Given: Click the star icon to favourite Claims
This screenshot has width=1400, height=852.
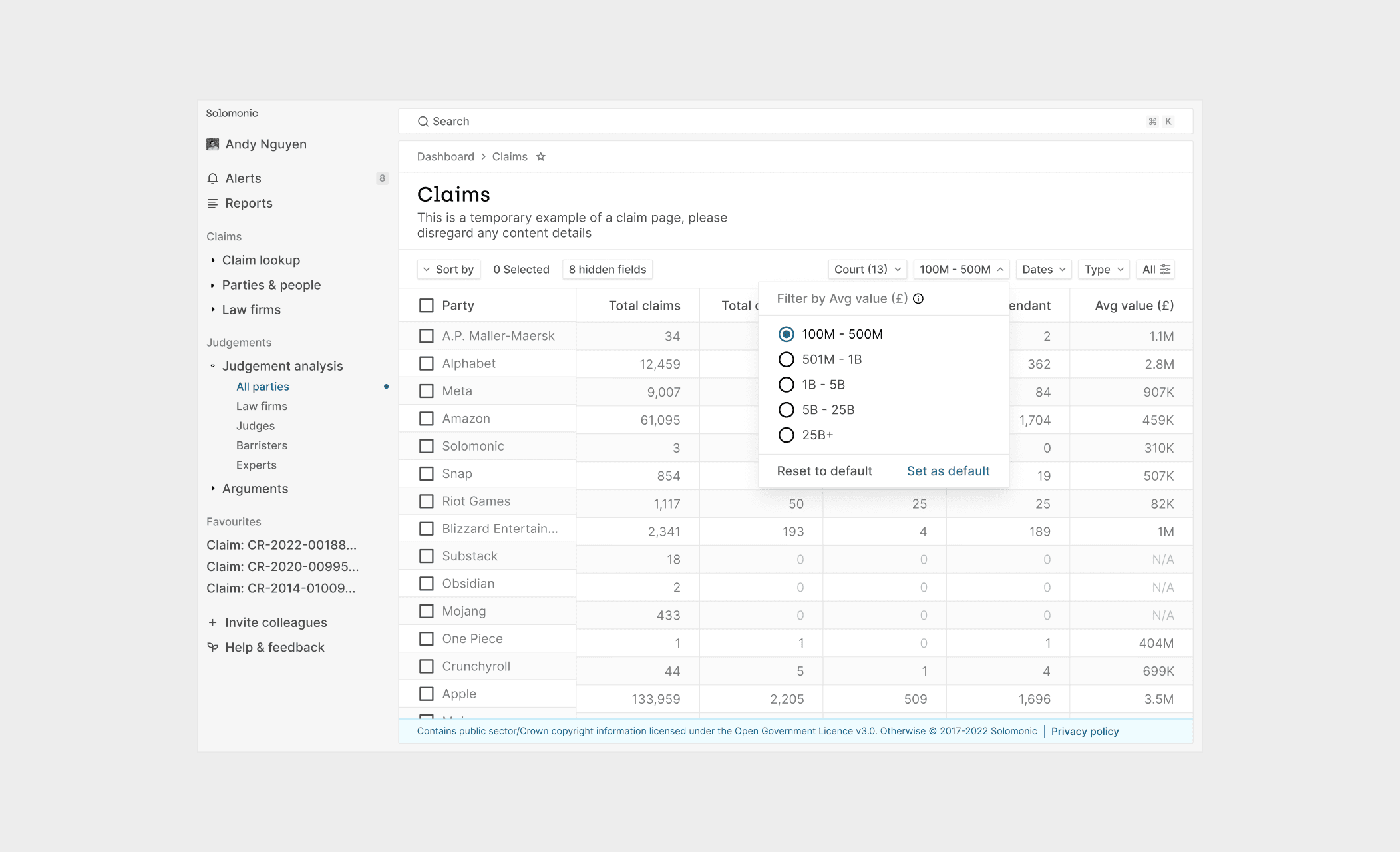Looking at the screenshot, I should coord(541,157).
